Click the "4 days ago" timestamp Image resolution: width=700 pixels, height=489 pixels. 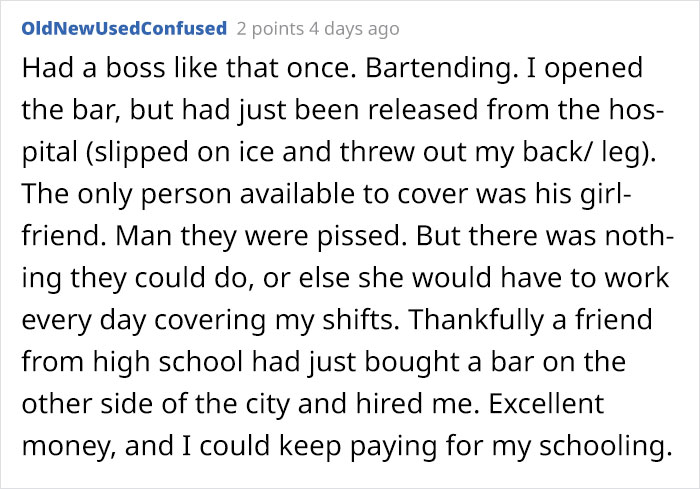click(x=357, y=28)
